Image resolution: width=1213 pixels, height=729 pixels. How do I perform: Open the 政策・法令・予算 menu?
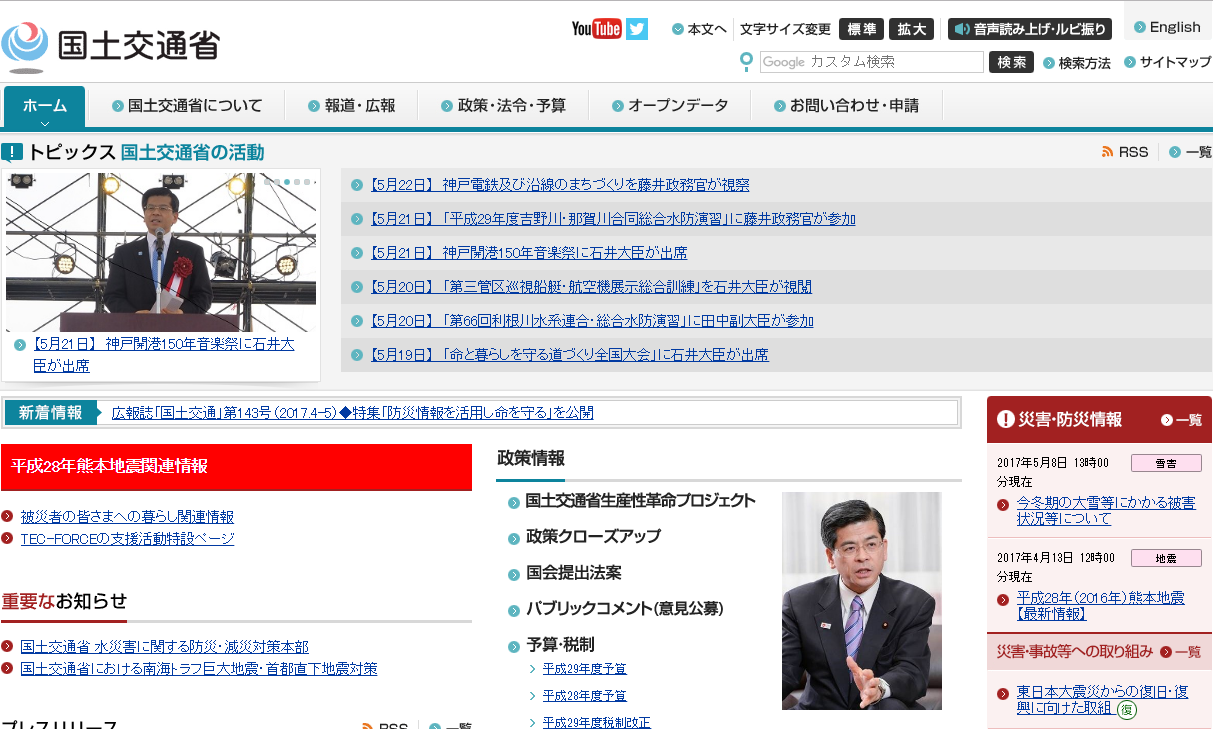511,105
